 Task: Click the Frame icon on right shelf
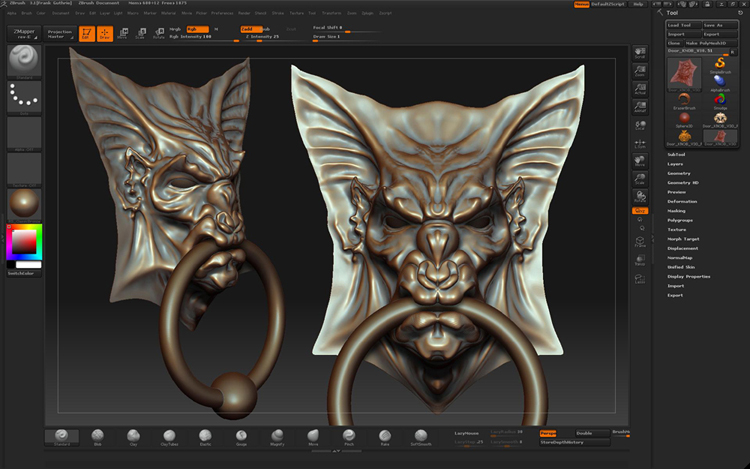pyautogui.click(x=640, y=242)
